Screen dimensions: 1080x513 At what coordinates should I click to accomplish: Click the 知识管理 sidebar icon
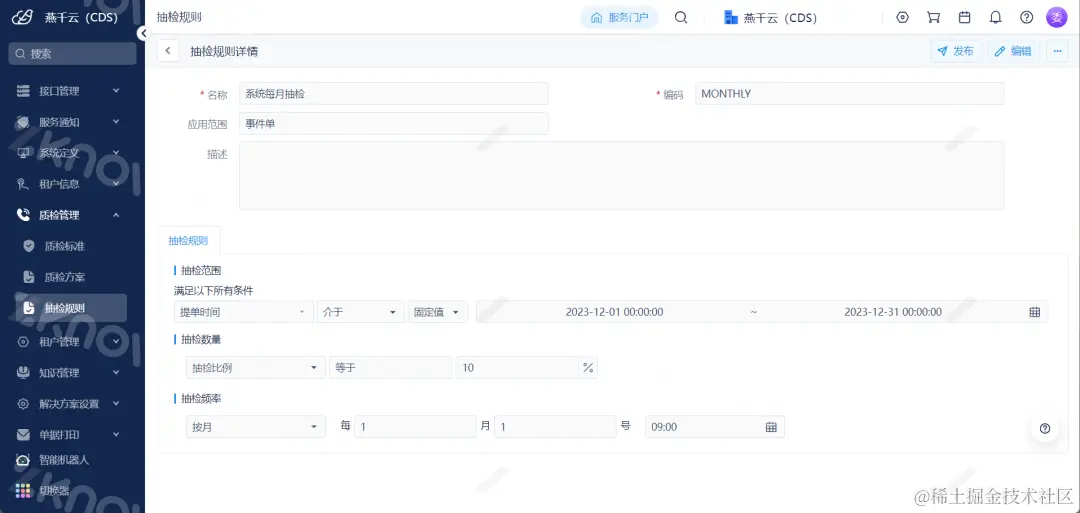click(x=23, y=373)
